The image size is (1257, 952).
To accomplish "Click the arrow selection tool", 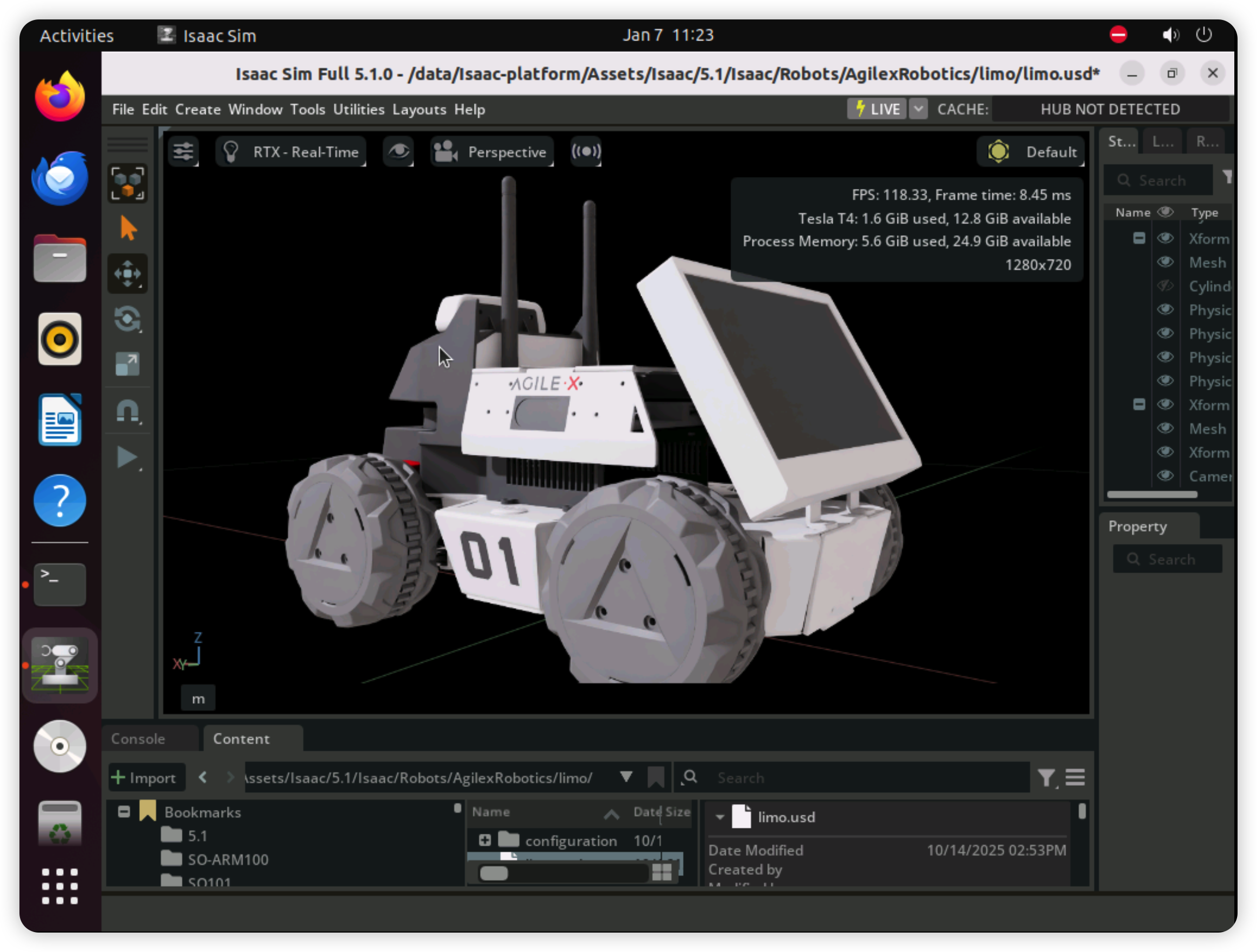I will tap(129, 228).
